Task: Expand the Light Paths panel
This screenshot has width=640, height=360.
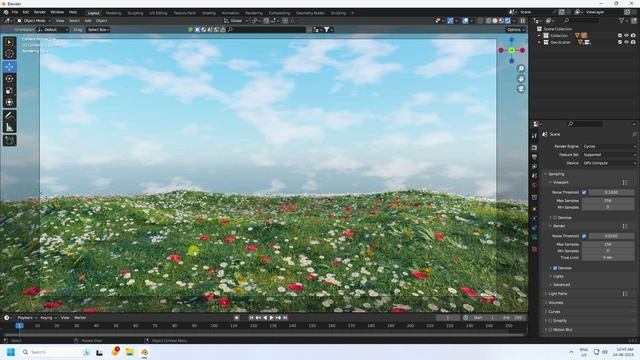Action: (x=558, y=294)
